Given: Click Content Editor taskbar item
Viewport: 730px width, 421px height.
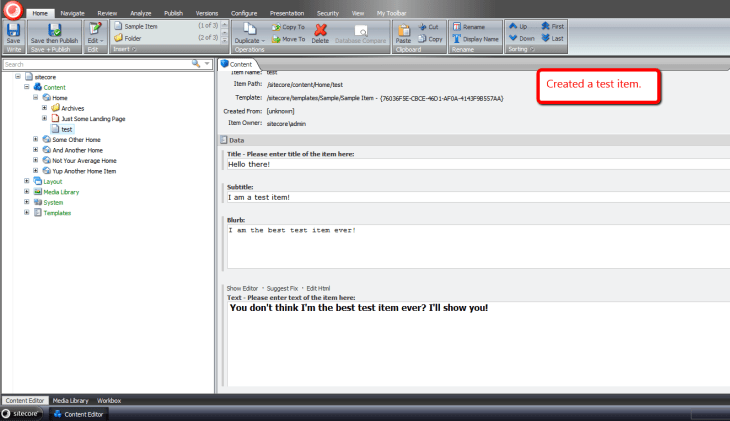Looking at the screenshot, I should click(x=78, y=414).
